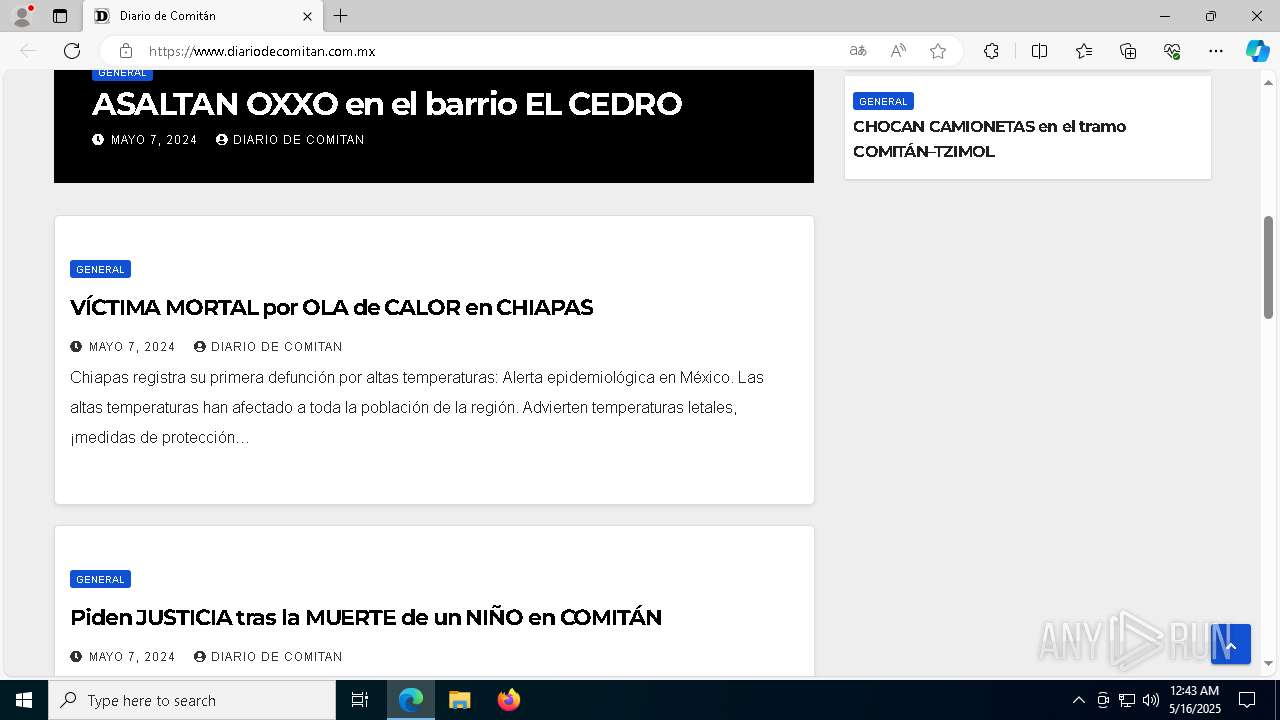1280x720 pixels.
Task: Add this page to favorites star
Action: (x=938, y=51)
